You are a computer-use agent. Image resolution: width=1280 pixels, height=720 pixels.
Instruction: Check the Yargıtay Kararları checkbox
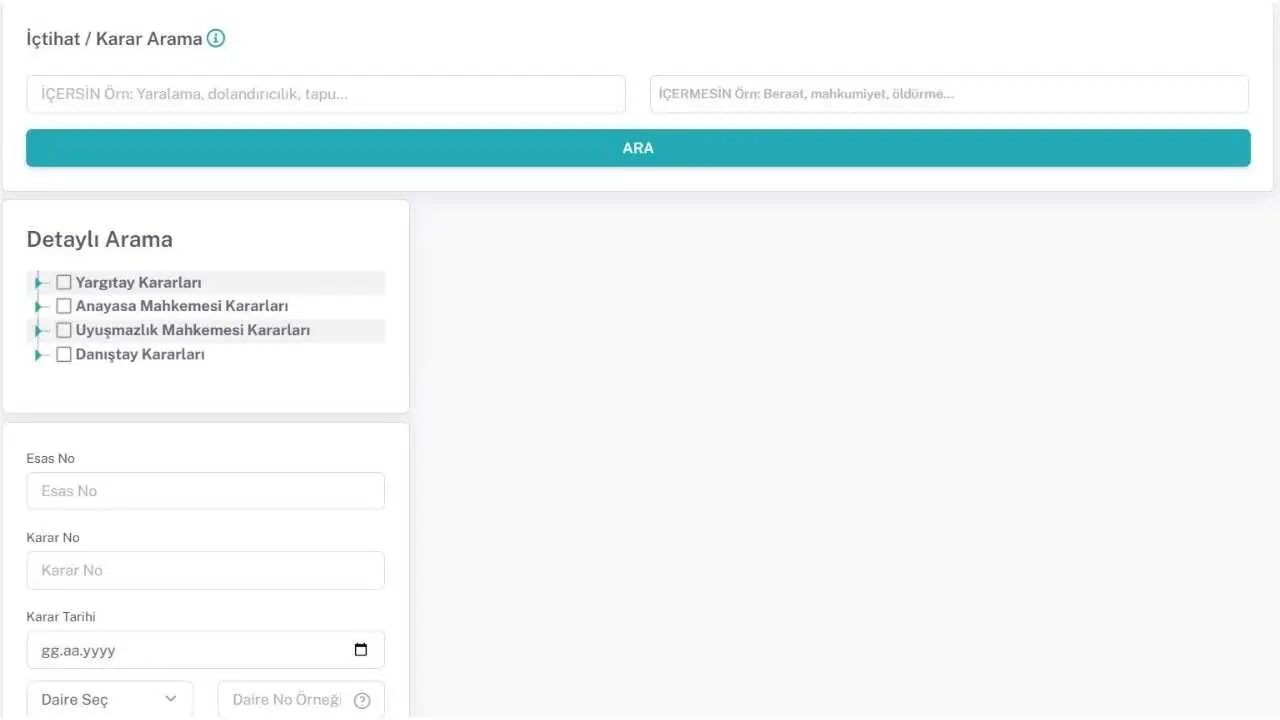coord(64,283)
